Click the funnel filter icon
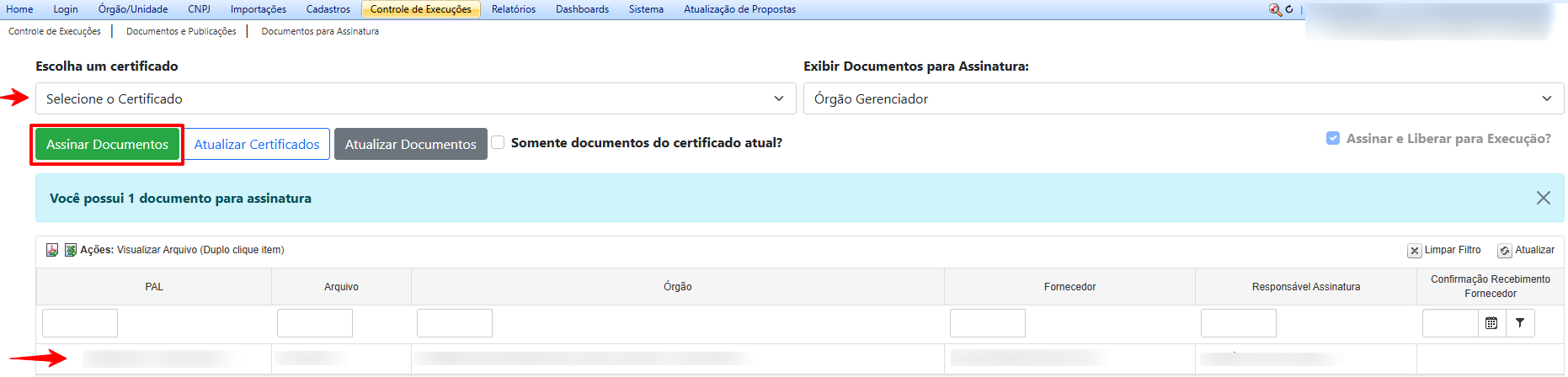Image resolution: width=1568 pixels, height=377 pixels. click(1520, 323)
